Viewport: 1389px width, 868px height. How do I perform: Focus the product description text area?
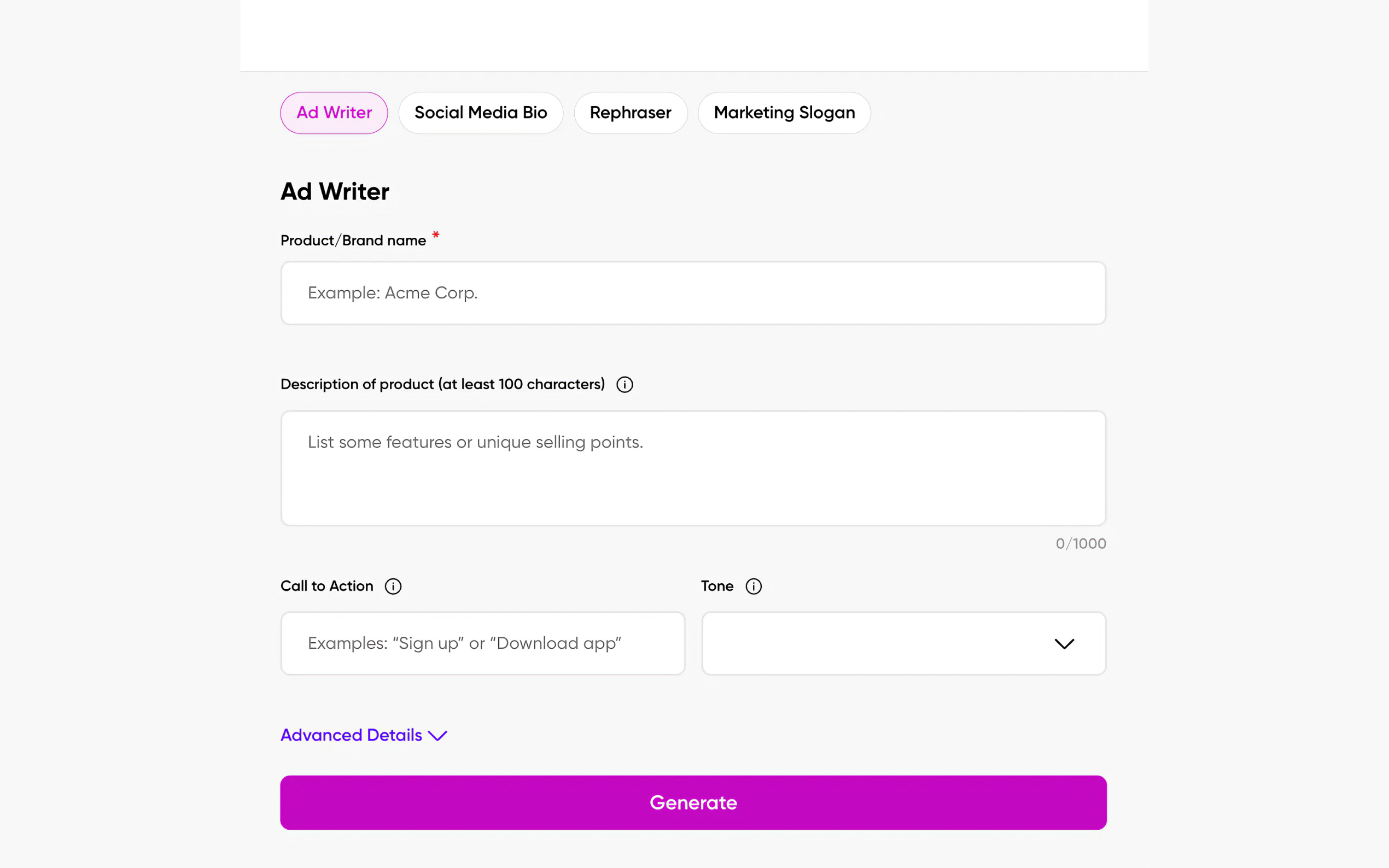[692, 468]
